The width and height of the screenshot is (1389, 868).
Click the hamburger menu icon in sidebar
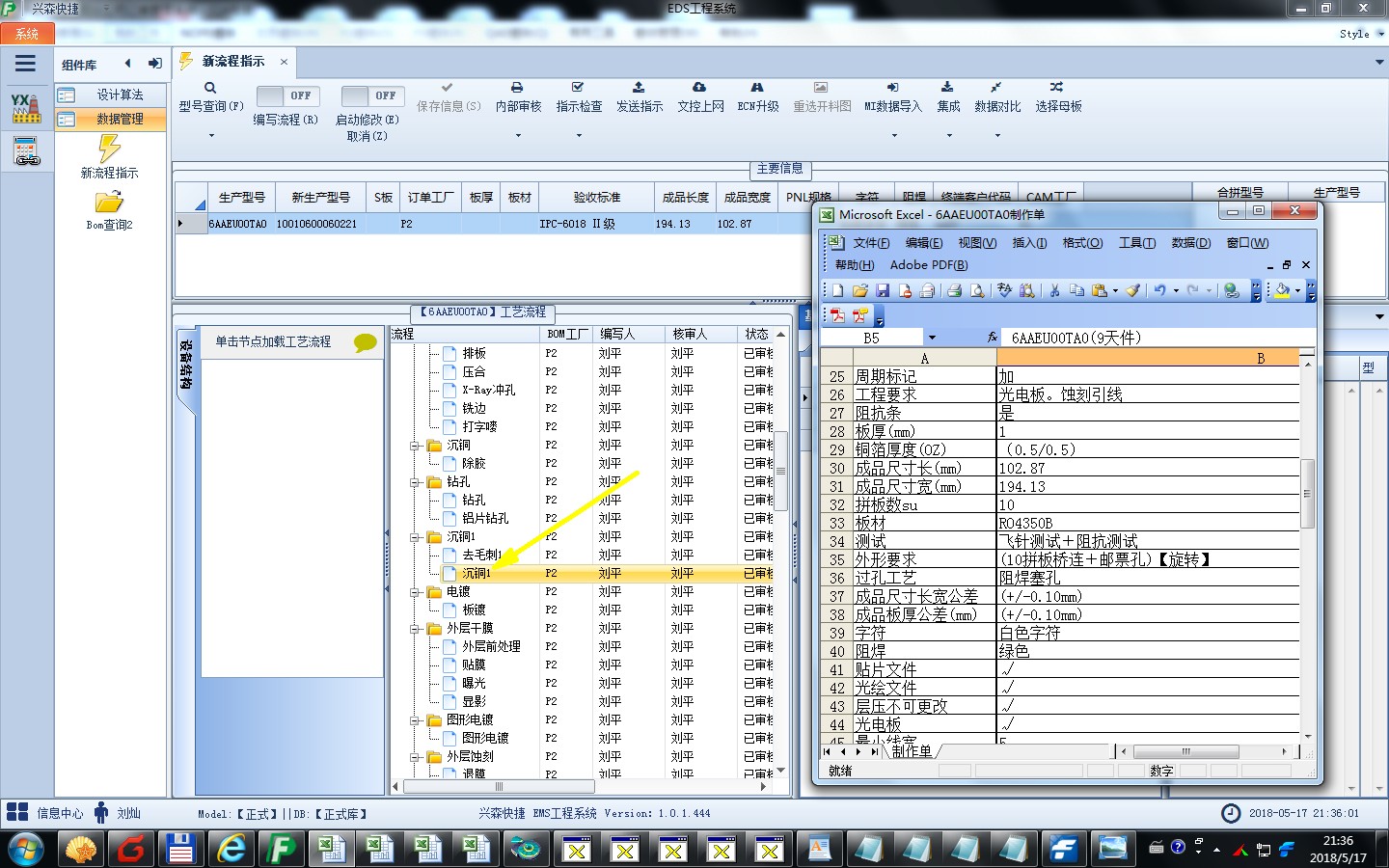point(25,64)
